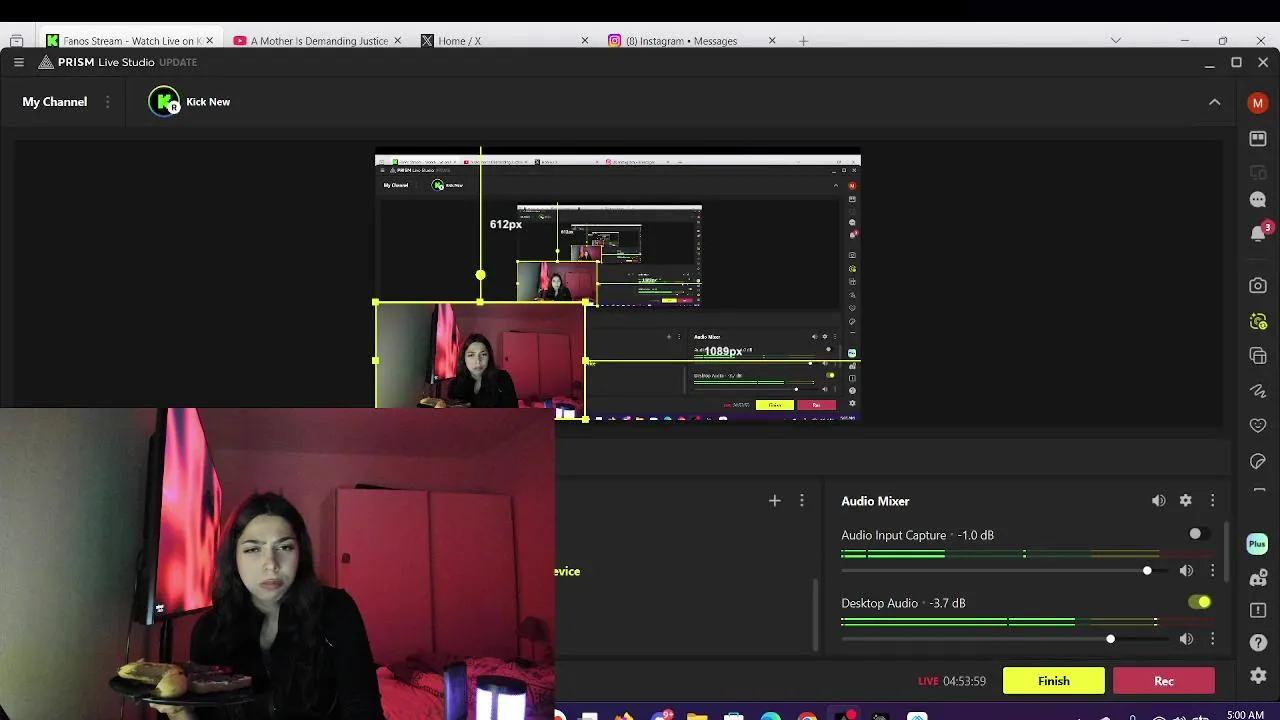
Task: Click the 5:00 AM taskbar clock
Action: pos(1245,715)
